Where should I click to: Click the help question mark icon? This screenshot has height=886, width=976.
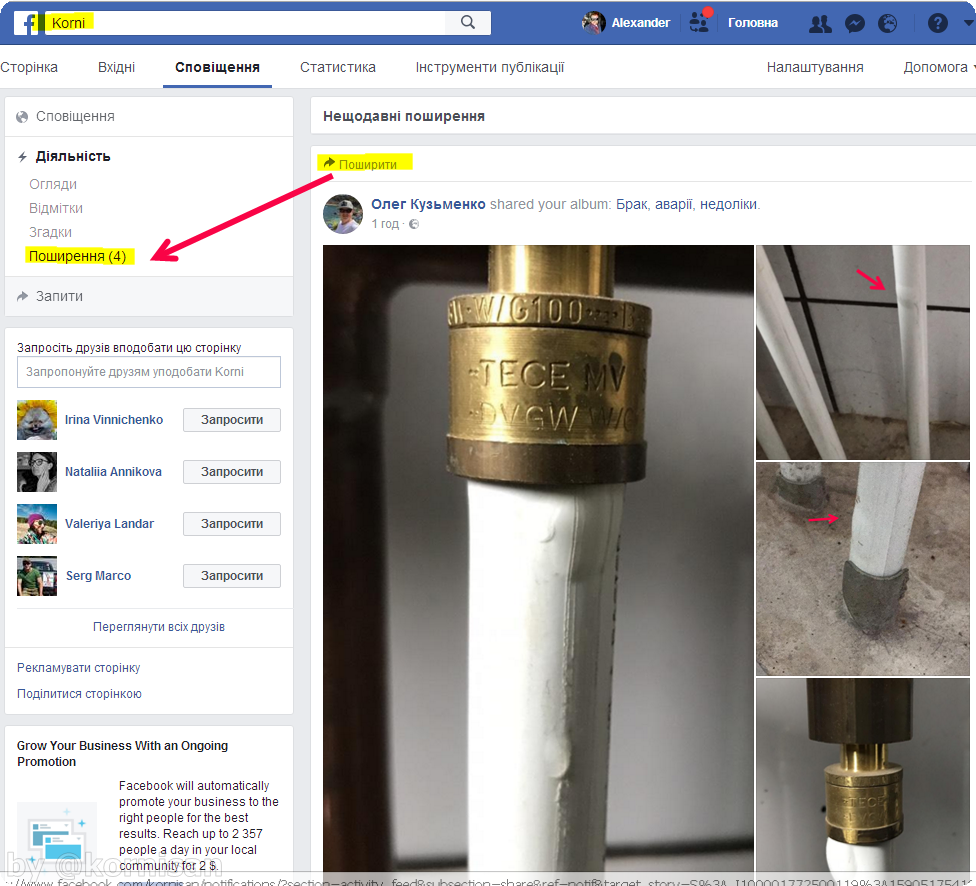click(x=937, y=24)
